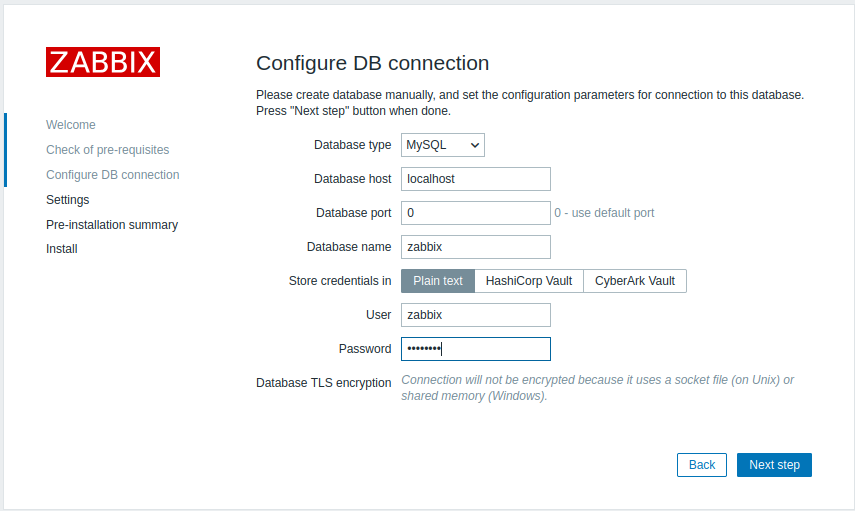Viewport: 855px width, 511px height.
Task: Click the Database TLS encryption notice text
Action: click(597, 388)
